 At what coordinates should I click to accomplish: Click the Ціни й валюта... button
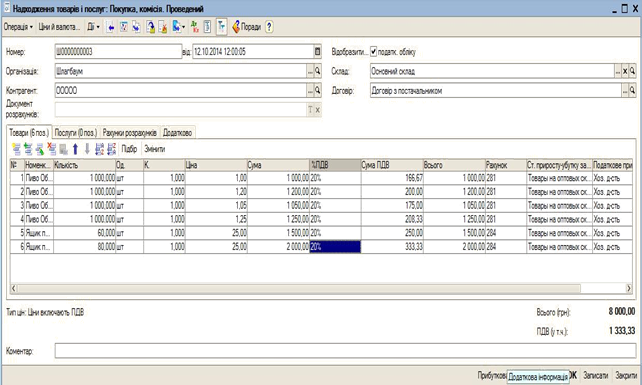(x=59, y=27)
